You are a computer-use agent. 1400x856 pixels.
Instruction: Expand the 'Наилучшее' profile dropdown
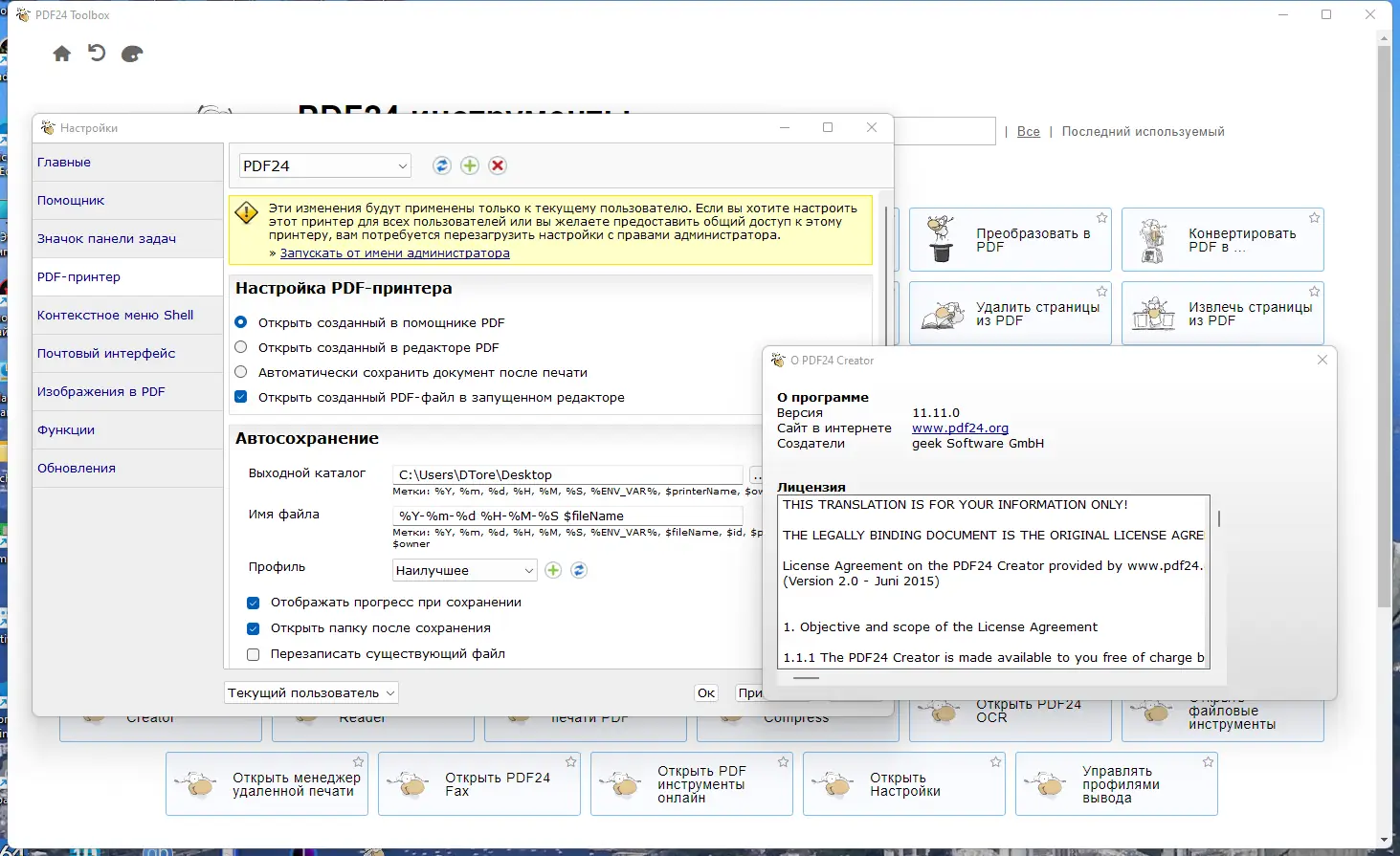465,570
